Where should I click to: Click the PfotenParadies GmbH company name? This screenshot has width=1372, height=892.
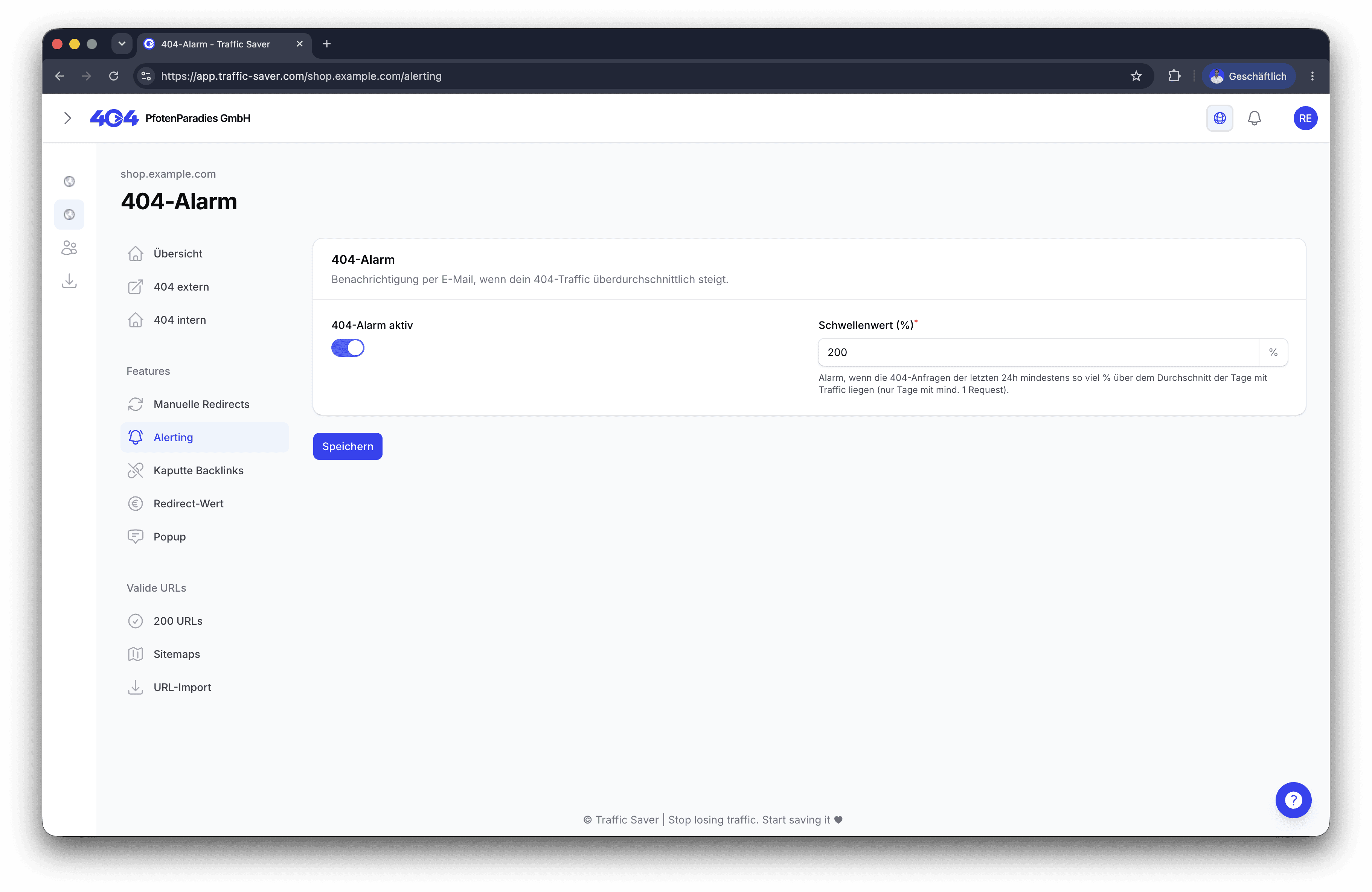pyautogui.click(x=198, y=118)
